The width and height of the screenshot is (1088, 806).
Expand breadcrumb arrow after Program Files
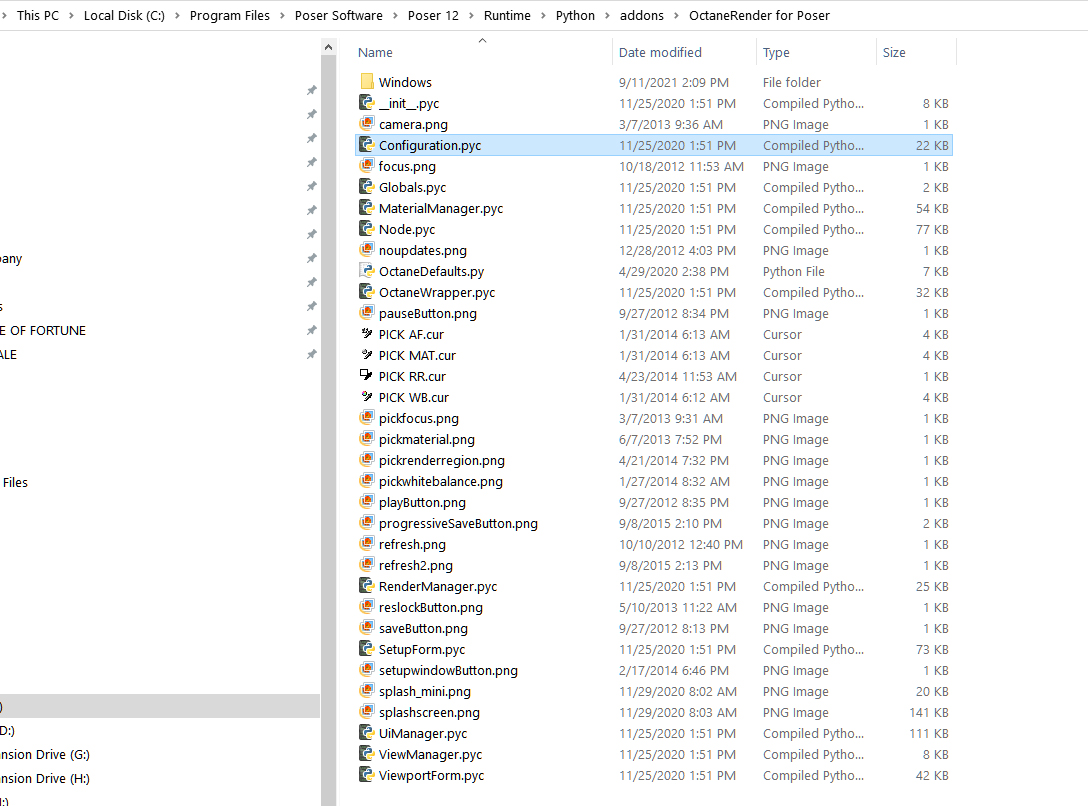[282, 15]
